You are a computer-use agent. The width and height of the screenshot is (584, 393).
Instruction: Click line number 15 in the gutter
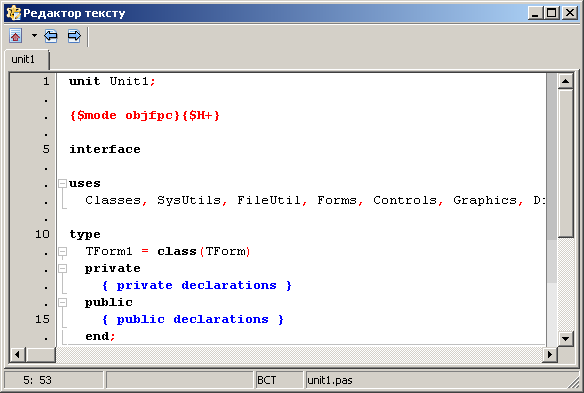[42, 319]
